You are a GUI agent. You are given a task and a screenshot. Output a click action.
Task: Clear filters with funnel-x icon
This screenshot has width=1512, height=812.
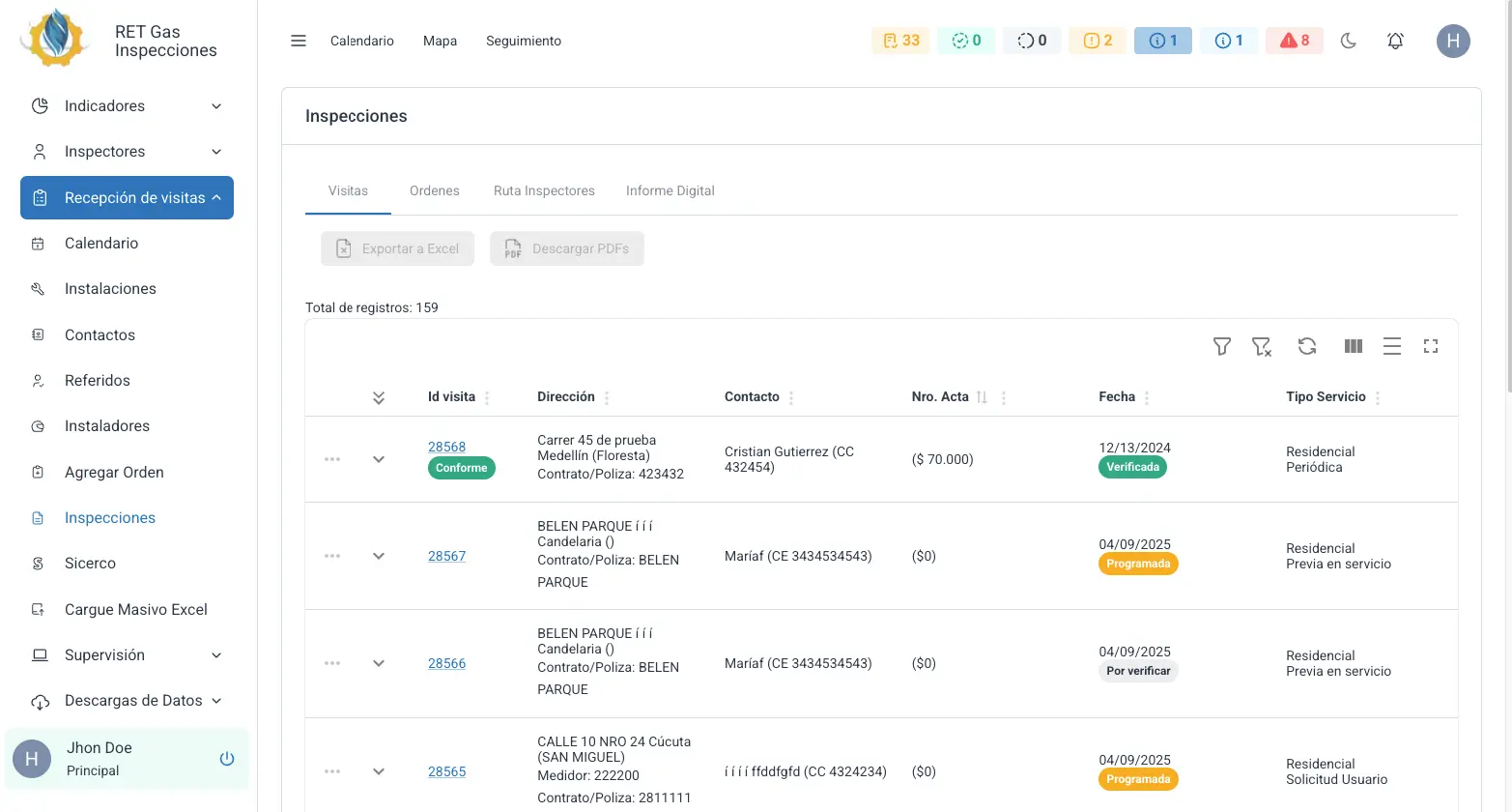[x=1262, y=346]
